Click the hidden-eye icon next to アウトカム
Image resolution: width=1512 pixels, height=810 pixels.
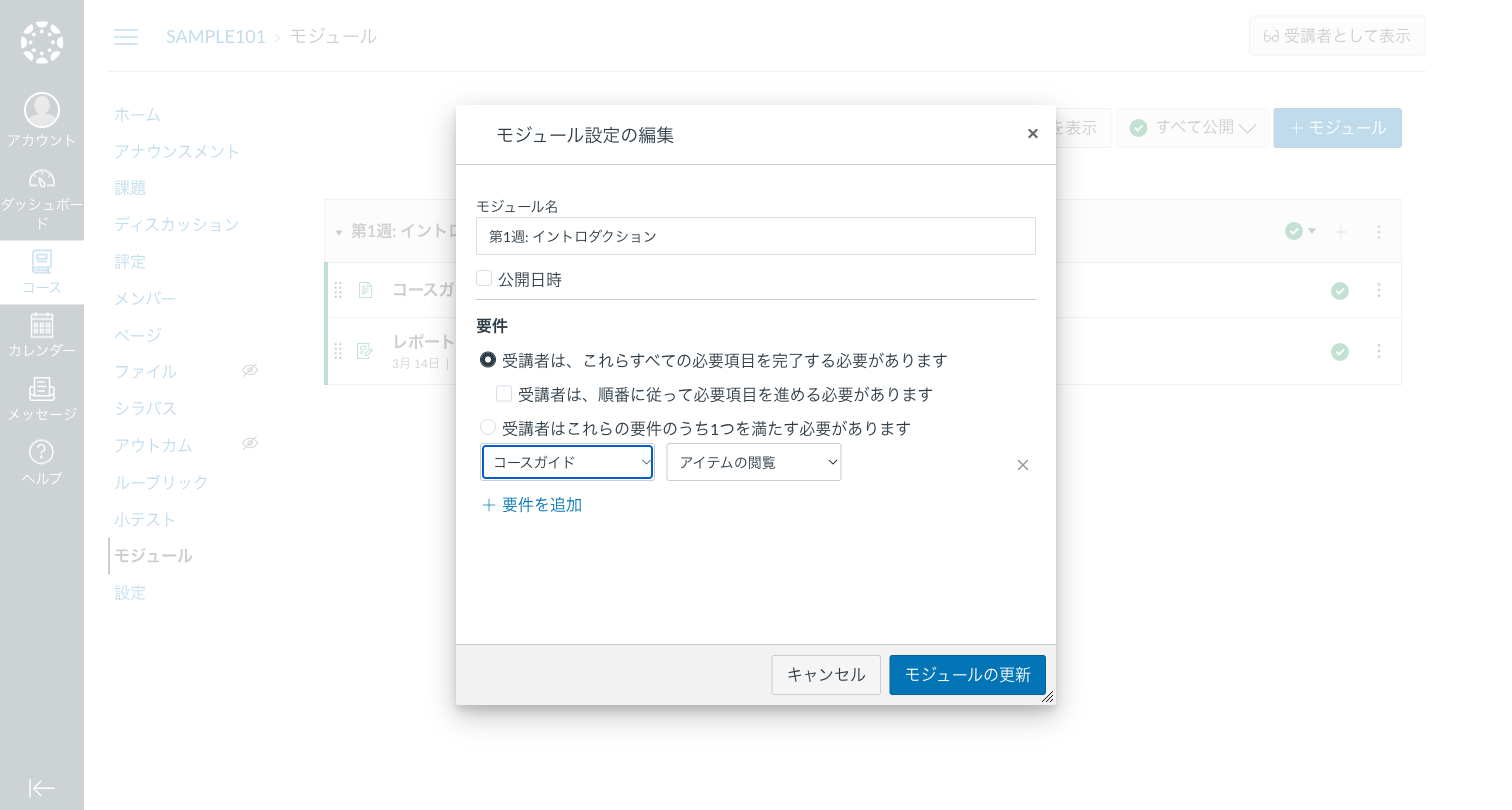(x=250, y=442)
